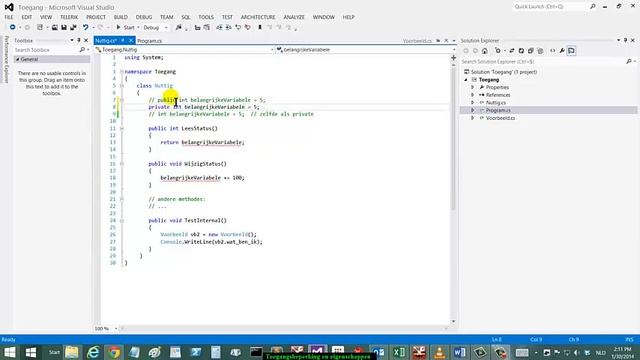Image resolution: width=640 pixels, height=360 pixels.
Task: Select the Solution 'Toegang' root node
Action: [504, 72]
